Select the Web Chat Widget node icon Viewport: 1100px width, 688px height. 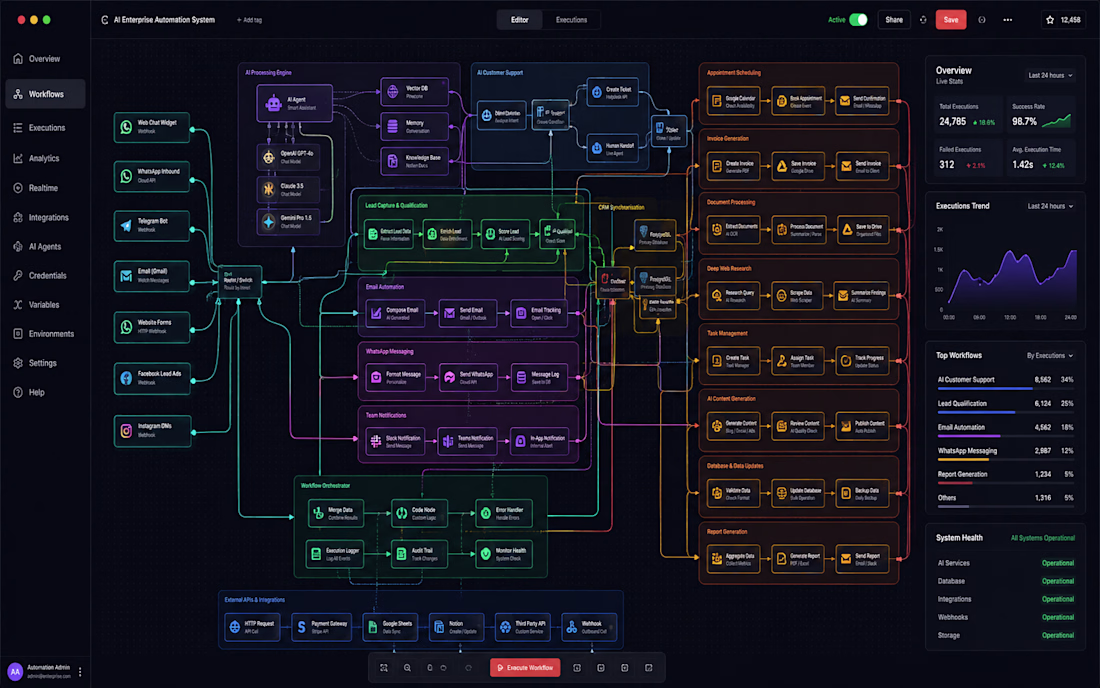(x=126, y=127)
